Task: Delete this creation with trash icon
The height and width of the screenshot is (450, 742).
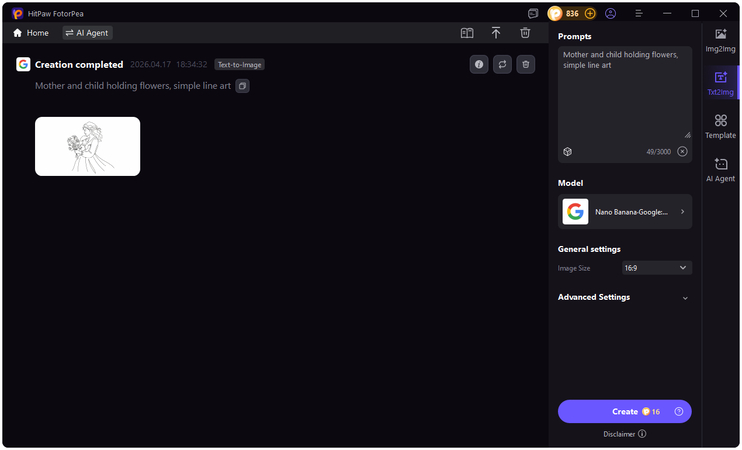Action: pos(526,64)
